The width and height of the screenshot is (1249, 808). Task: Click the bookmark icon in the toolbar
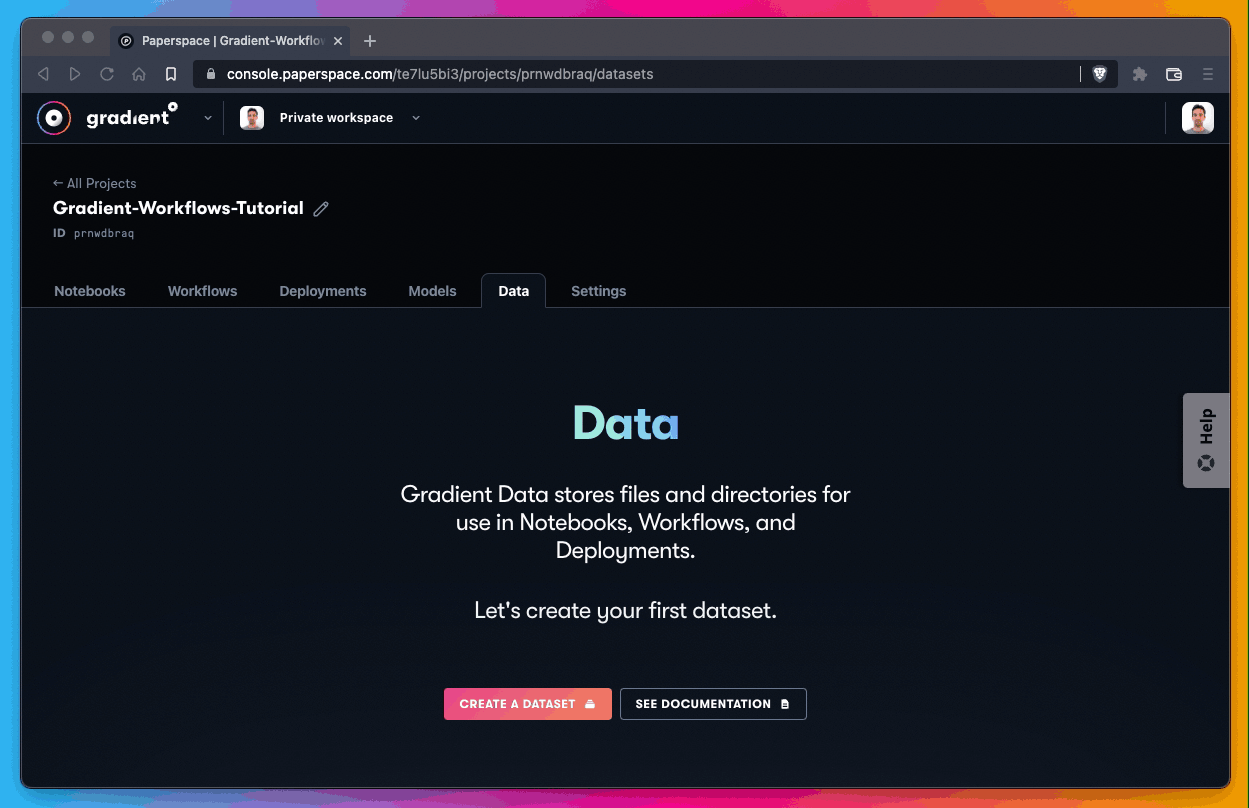click(171, 73)
